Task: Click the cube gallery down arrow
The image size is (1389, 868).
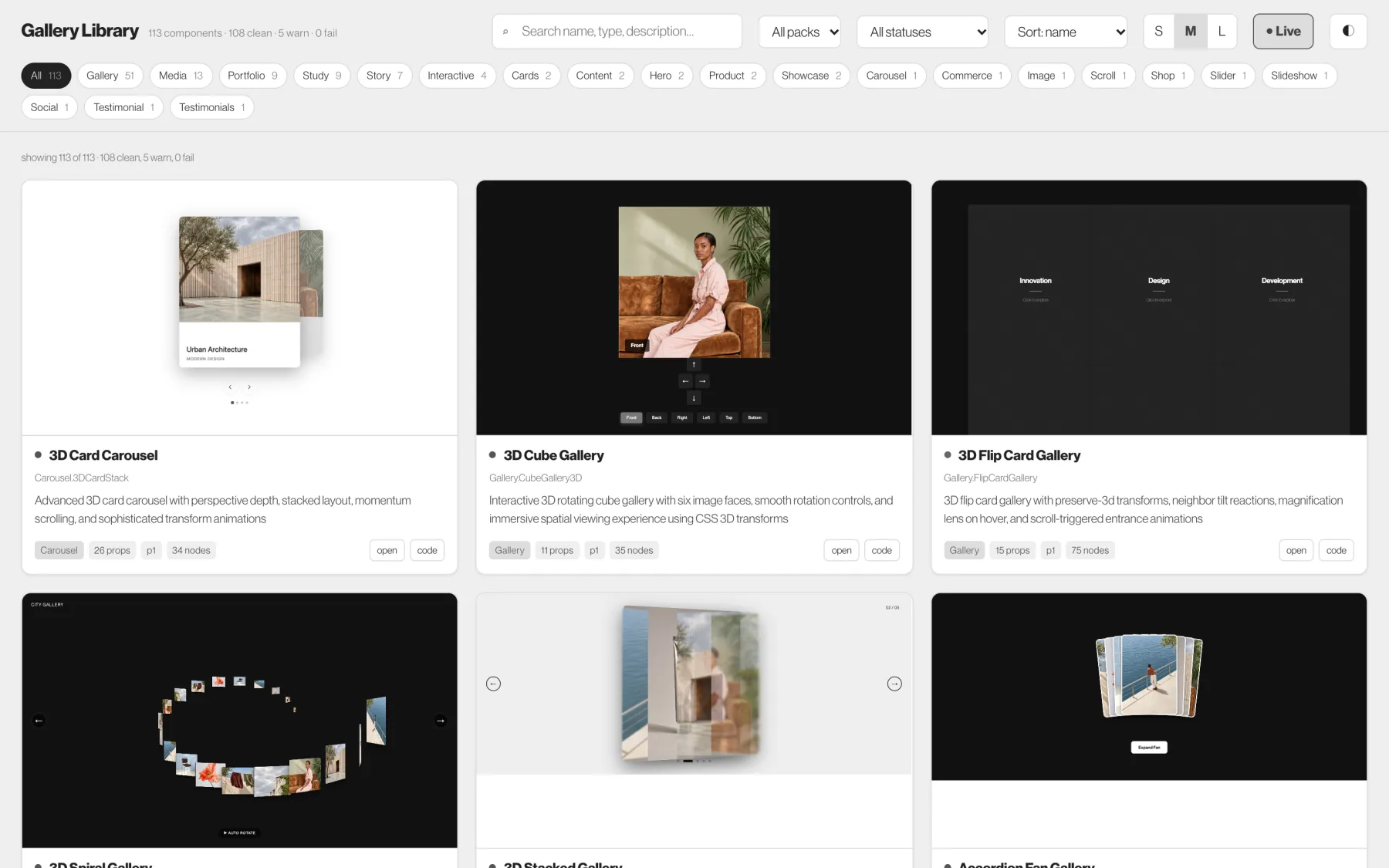Action: [x=694, y=398]
